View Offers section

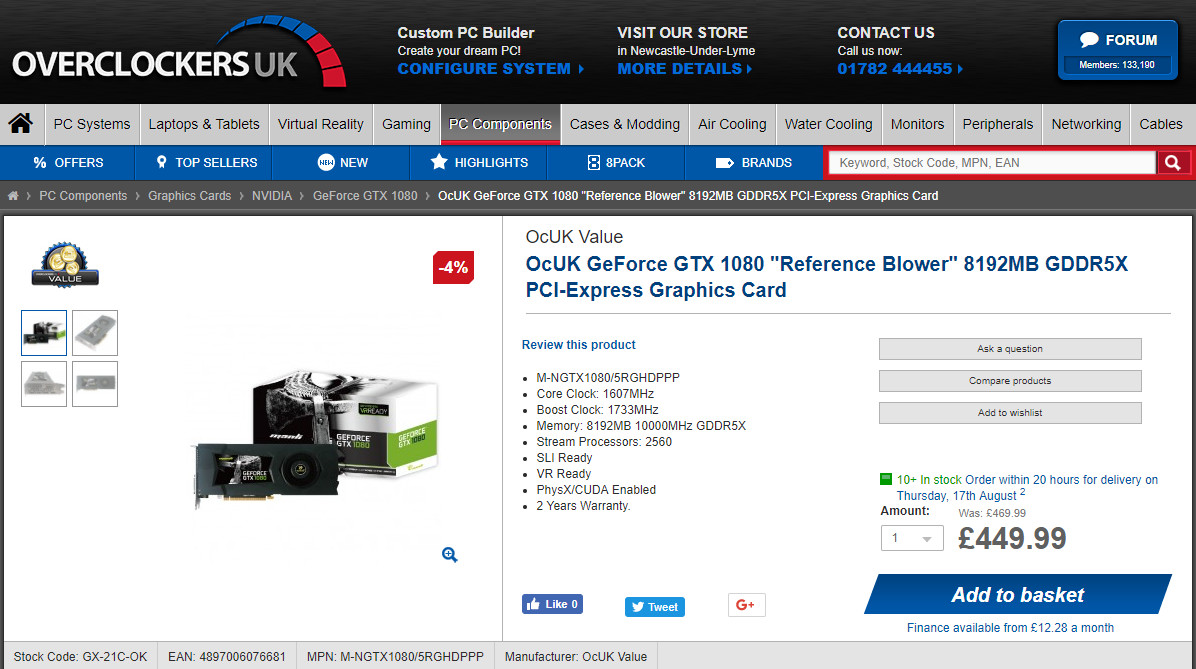tap(68, 162)
